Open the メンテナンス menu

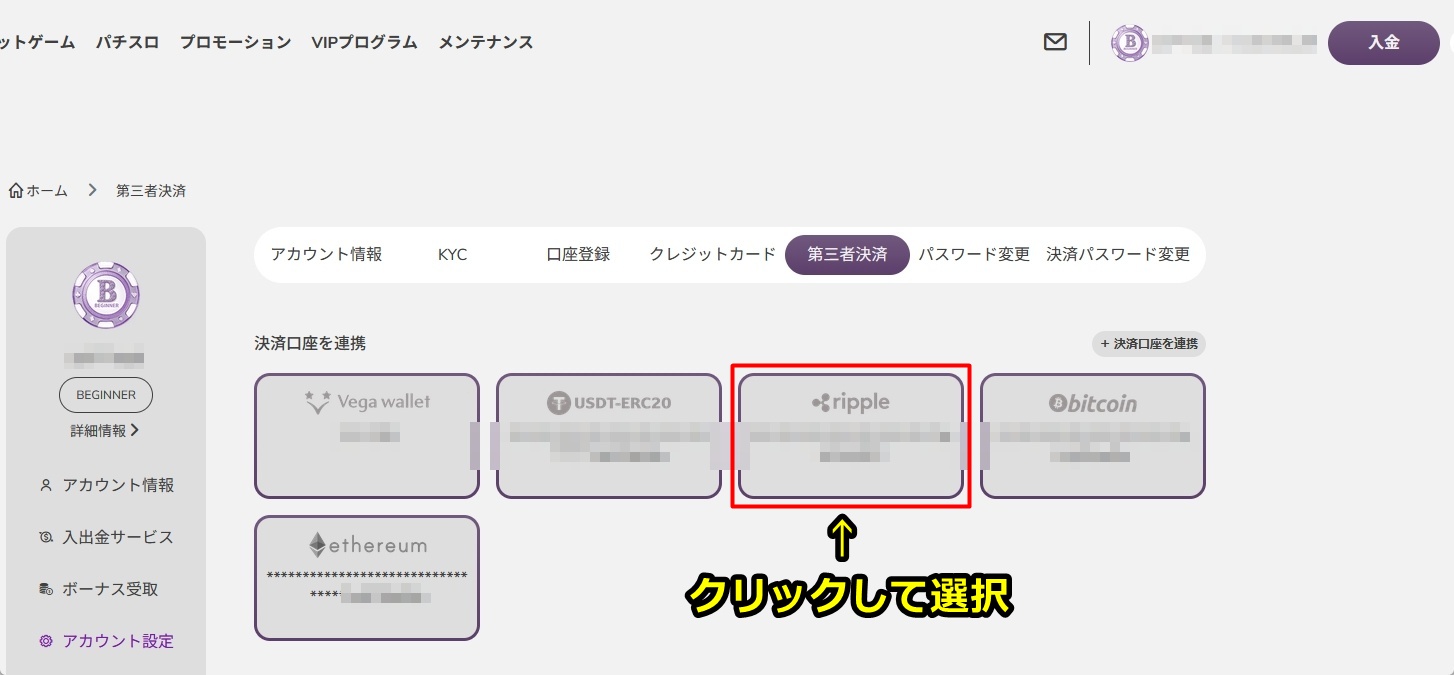(485, 42)
